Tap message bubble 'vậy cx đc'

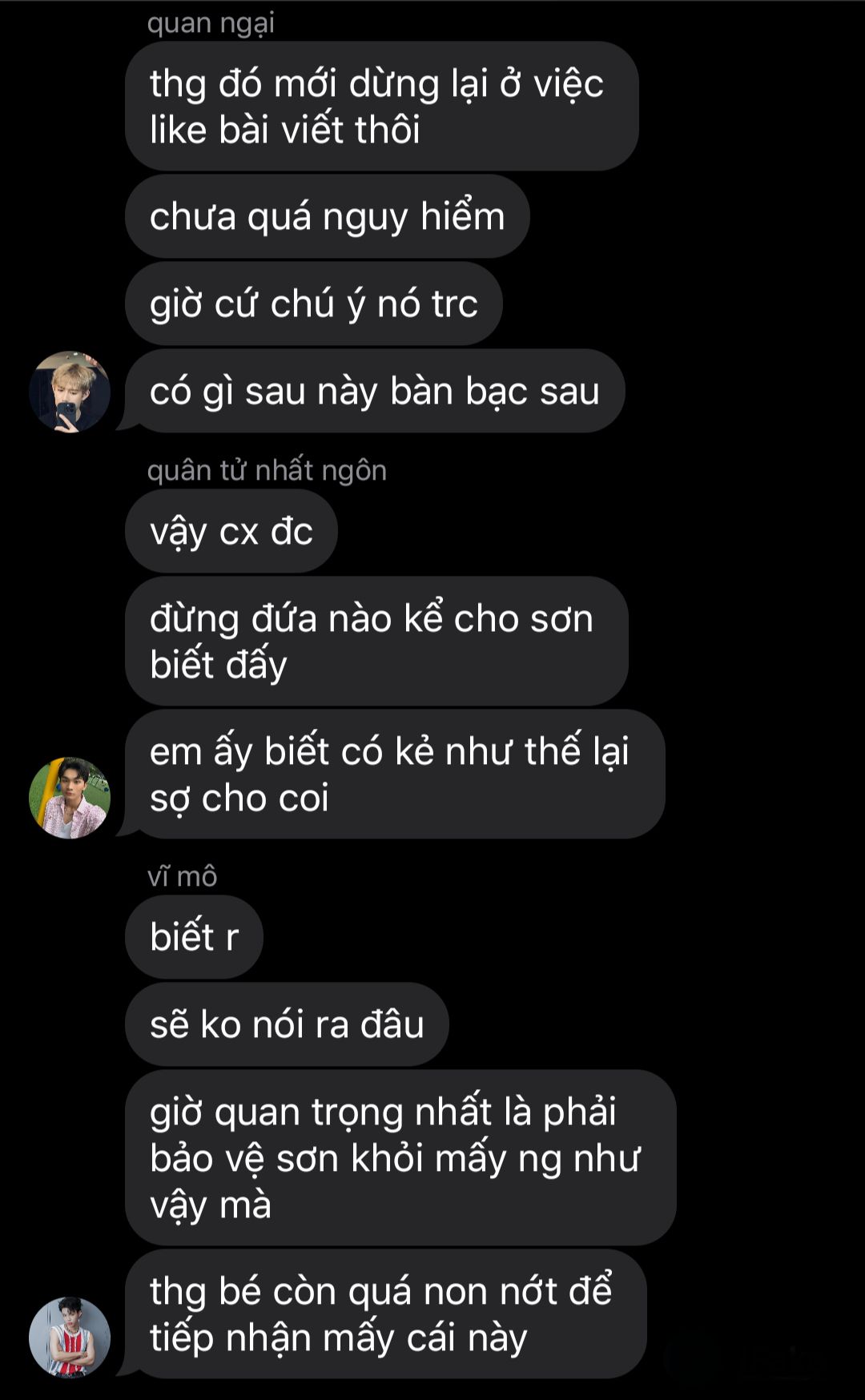coord(231,532)
